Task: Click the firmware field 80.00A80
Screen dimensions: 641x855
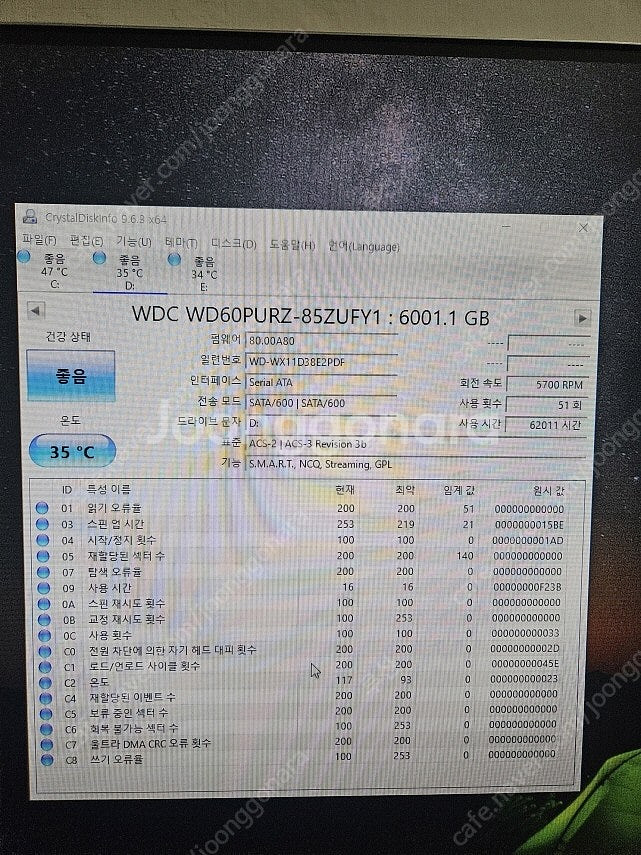Action: [320, 341]
